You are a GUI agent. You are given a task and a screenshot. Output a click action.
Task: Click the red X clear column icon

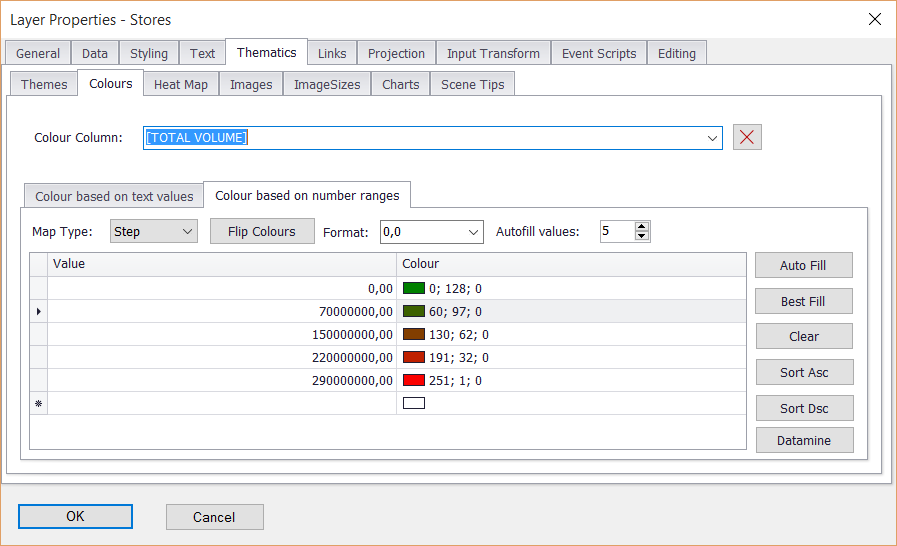coord(747,137)
